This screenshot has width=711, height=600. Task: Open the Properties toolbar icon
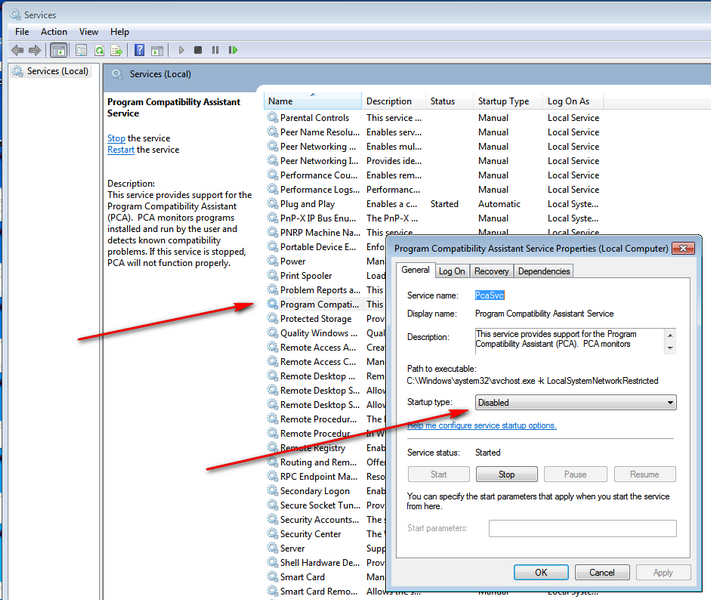click(x=81, y=50)
